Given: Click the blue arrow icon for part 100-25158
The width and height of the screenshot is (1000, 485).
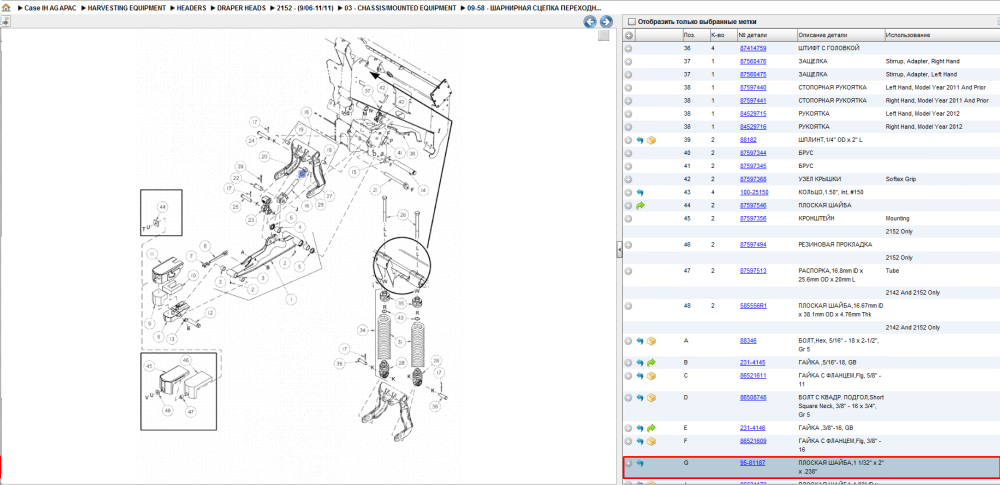Looking at the screenshot, I should pyautogui.click(x=640, y=192).
